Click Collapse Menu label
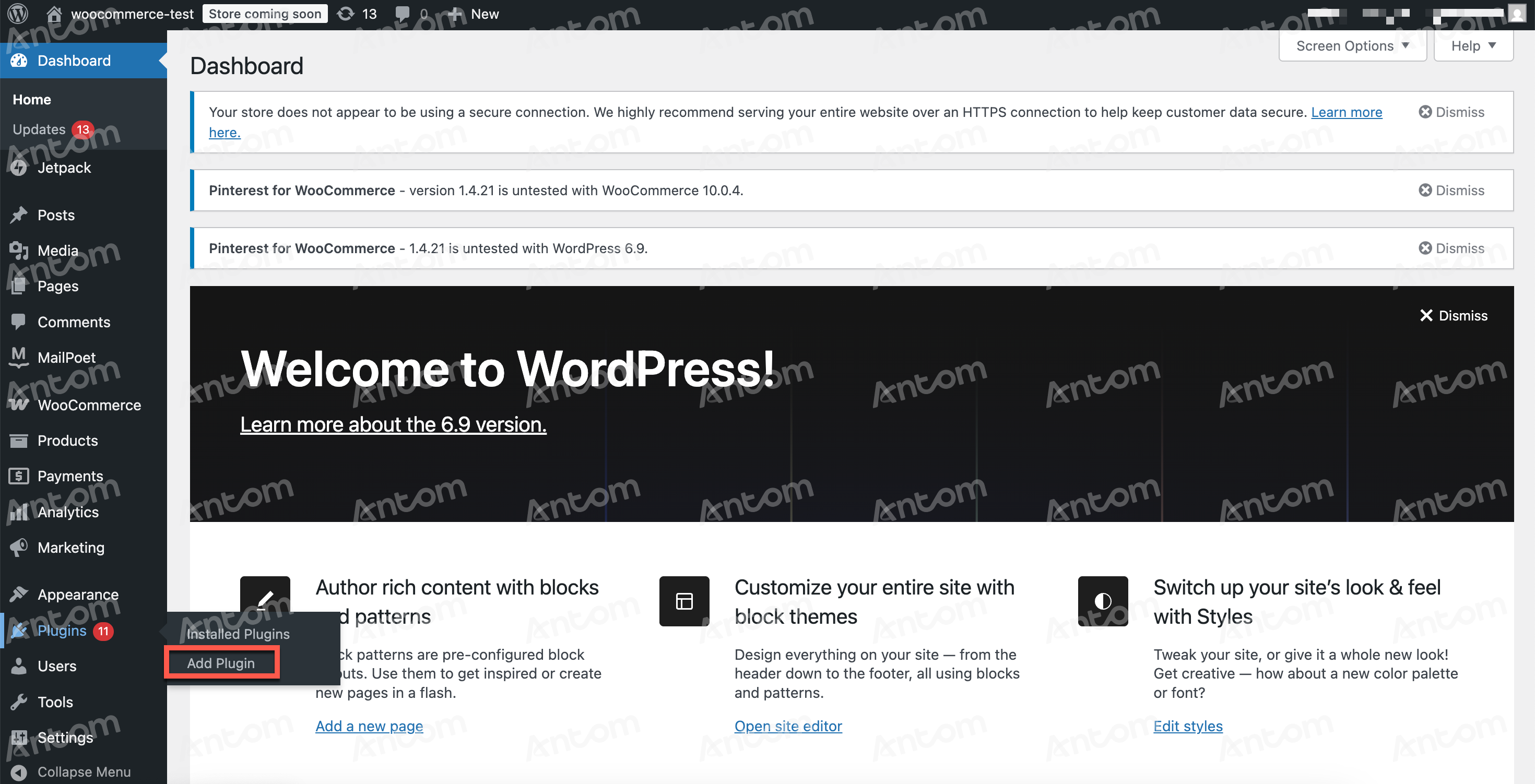 click(x=84, y=772)
